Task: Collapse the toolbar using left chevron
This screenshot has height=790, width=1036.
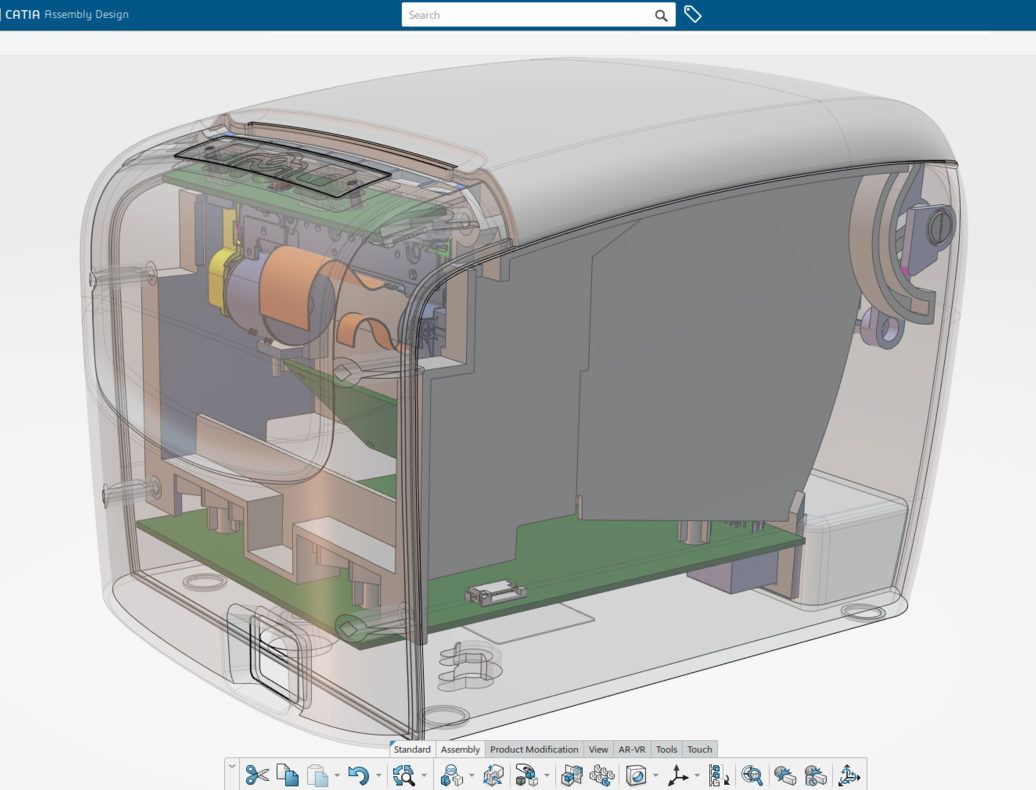Action: point(232,768)
